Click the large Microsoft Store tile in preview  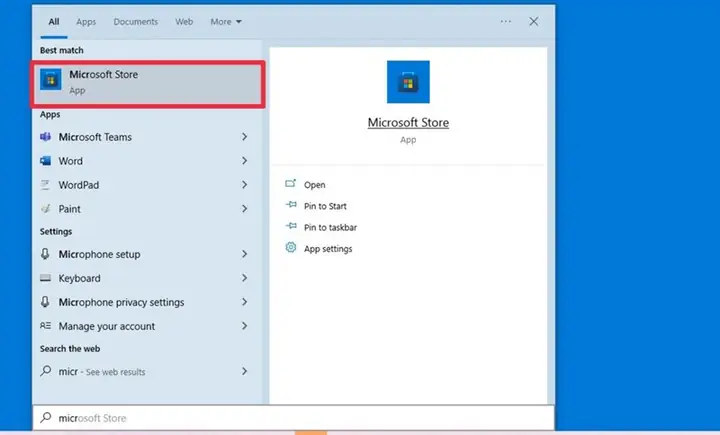coord(408,82)
